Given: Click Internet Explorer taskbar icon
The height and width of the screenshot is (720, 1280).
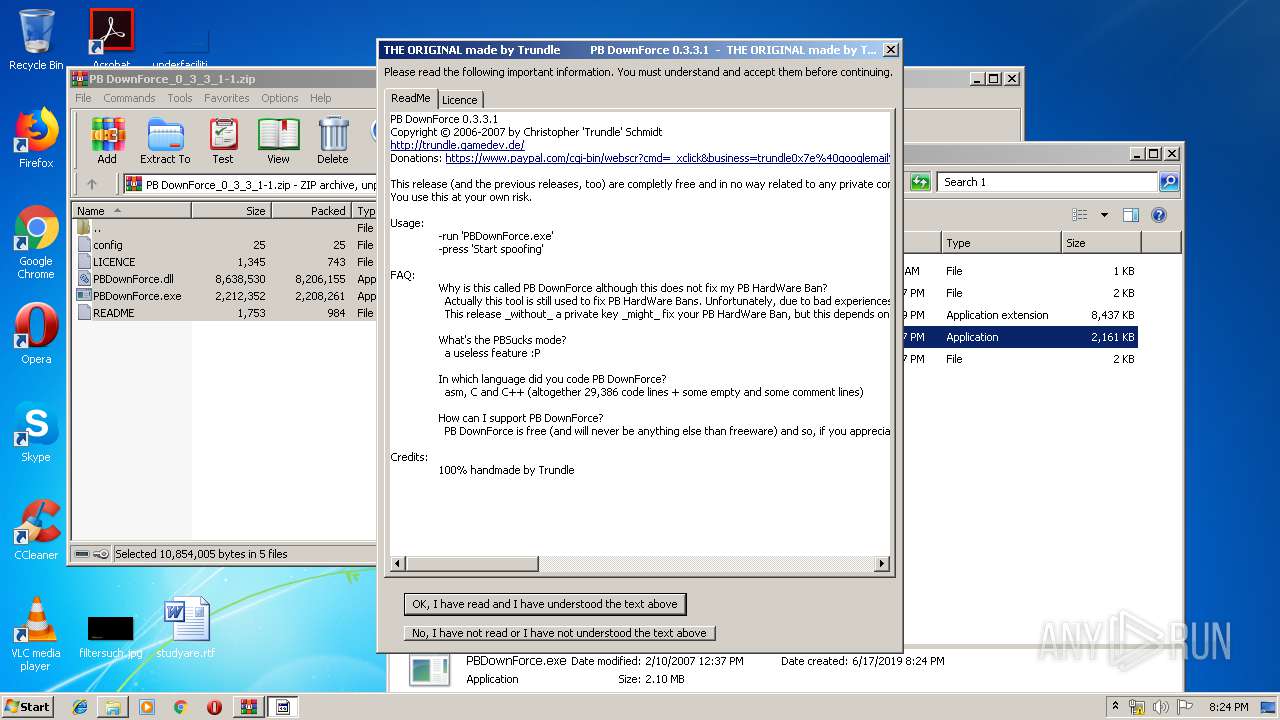Looking at the screenshot, I should [80, 707].
